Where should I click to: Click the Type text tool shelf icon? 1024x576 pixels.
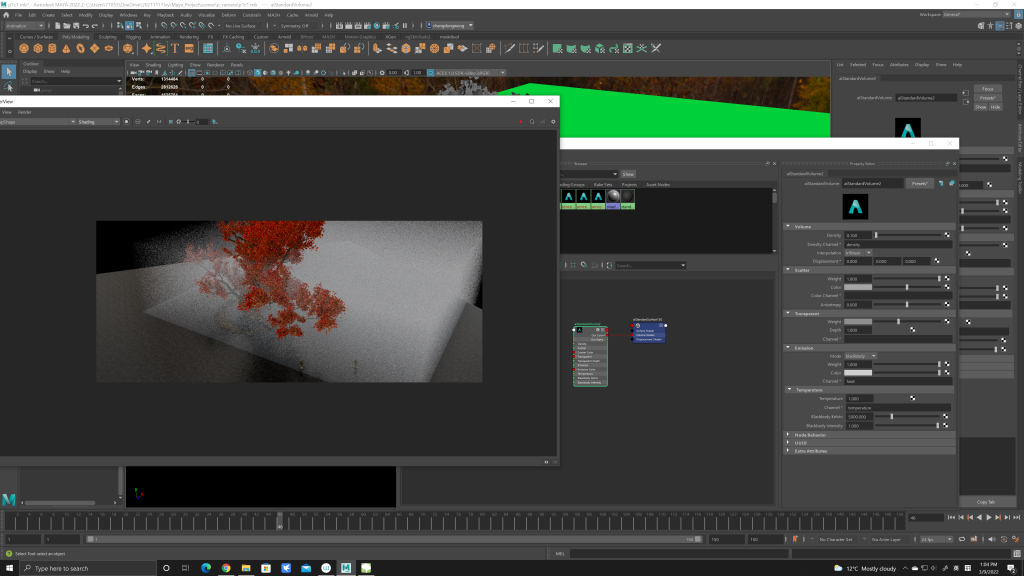[x=173, y=48]
